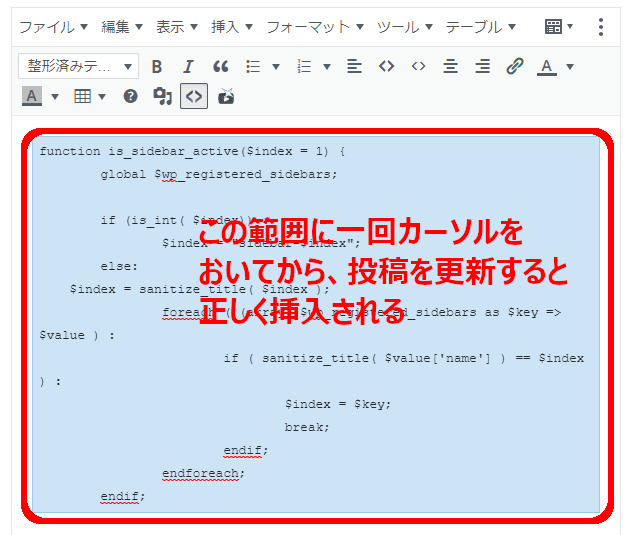
Task: Open the ファイル menu
Action: [x=54, y=27]
